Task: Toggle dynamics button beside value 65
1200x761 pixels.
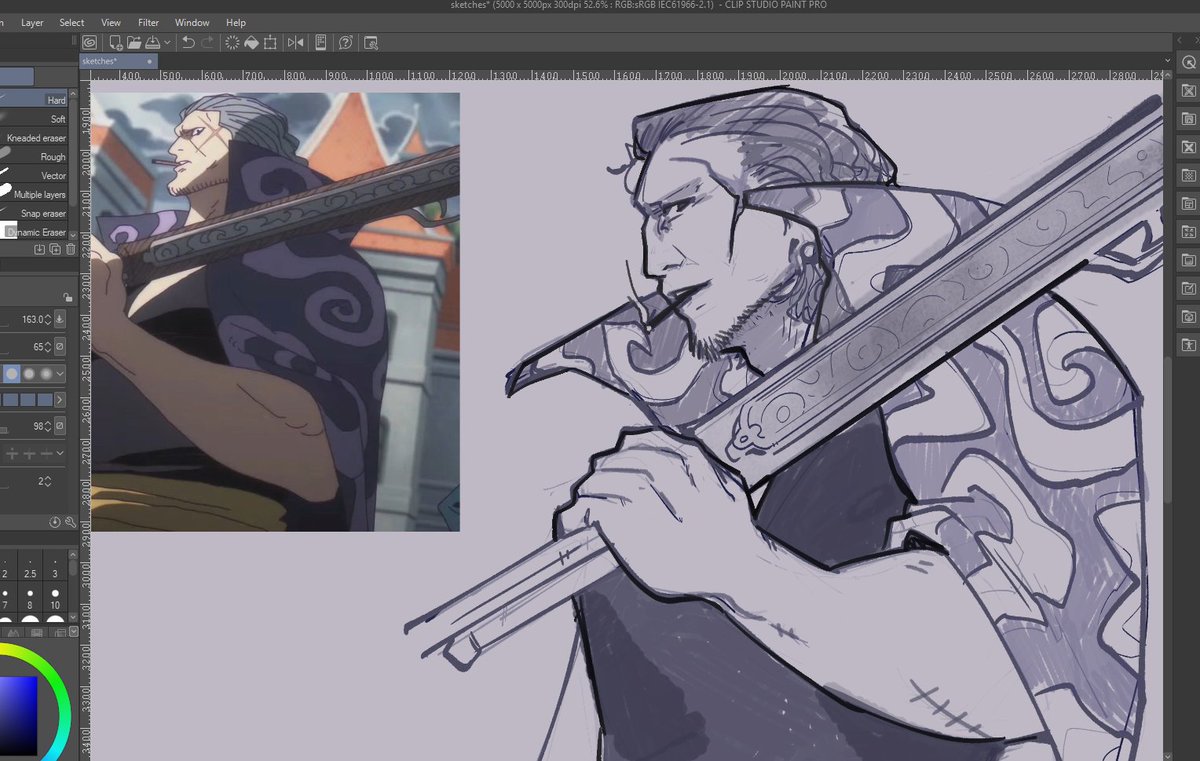Action: click(x=59, y=347)
